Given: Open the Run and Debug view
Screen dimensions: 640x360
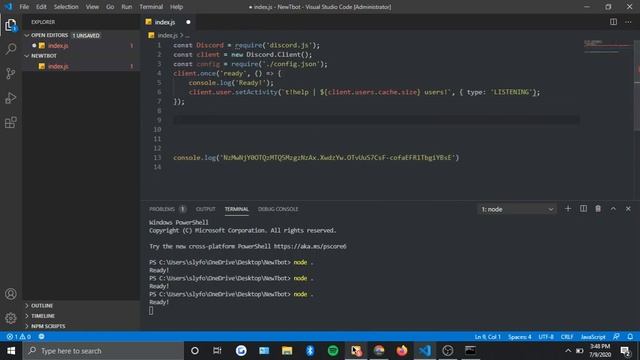Looking at the screenshot, I should (x=11, y=98).
